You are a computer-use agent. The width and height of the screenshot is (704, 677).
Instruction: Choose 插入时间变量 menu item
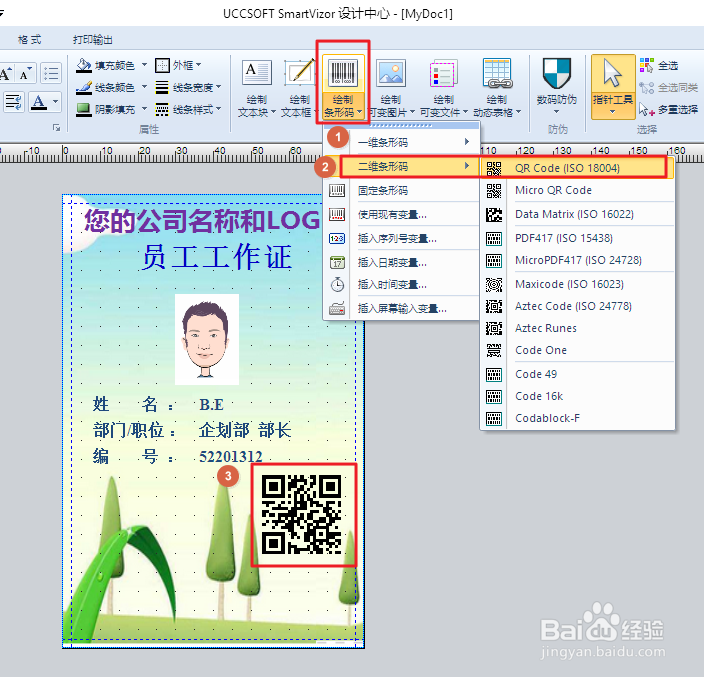point(401,284)
